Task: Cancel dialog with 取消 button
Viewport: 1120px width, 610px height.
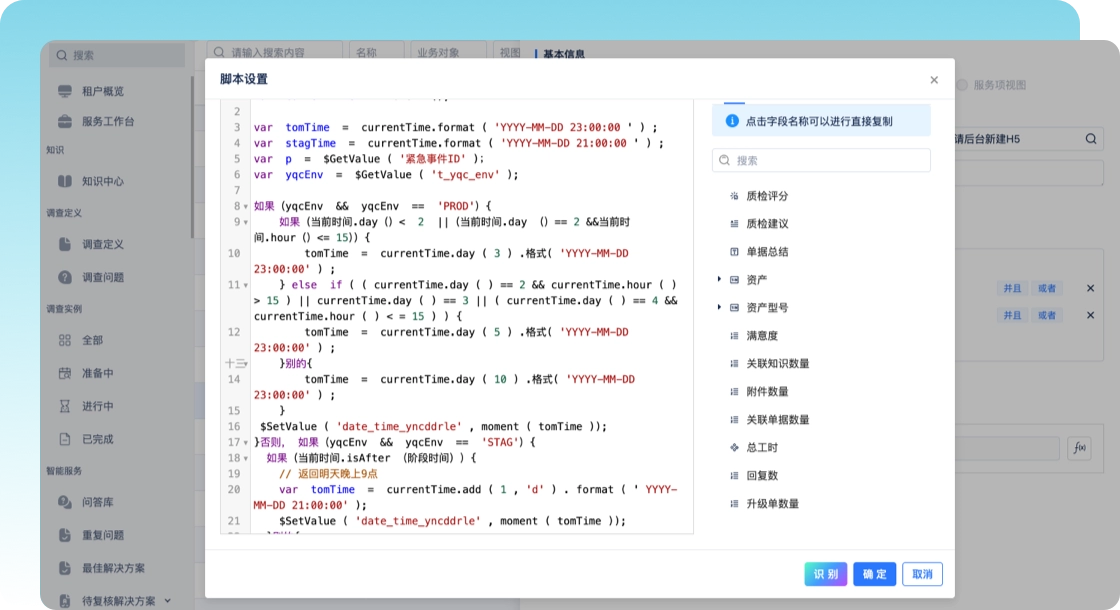Action: (922, 574)
